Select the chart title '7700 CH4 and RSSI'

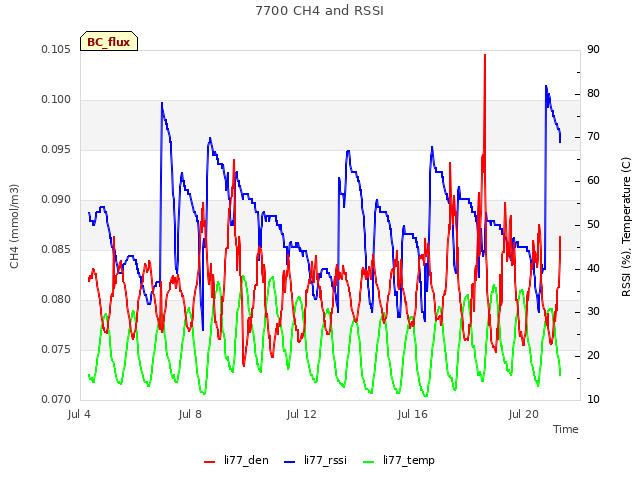click(x=320, y=11)
